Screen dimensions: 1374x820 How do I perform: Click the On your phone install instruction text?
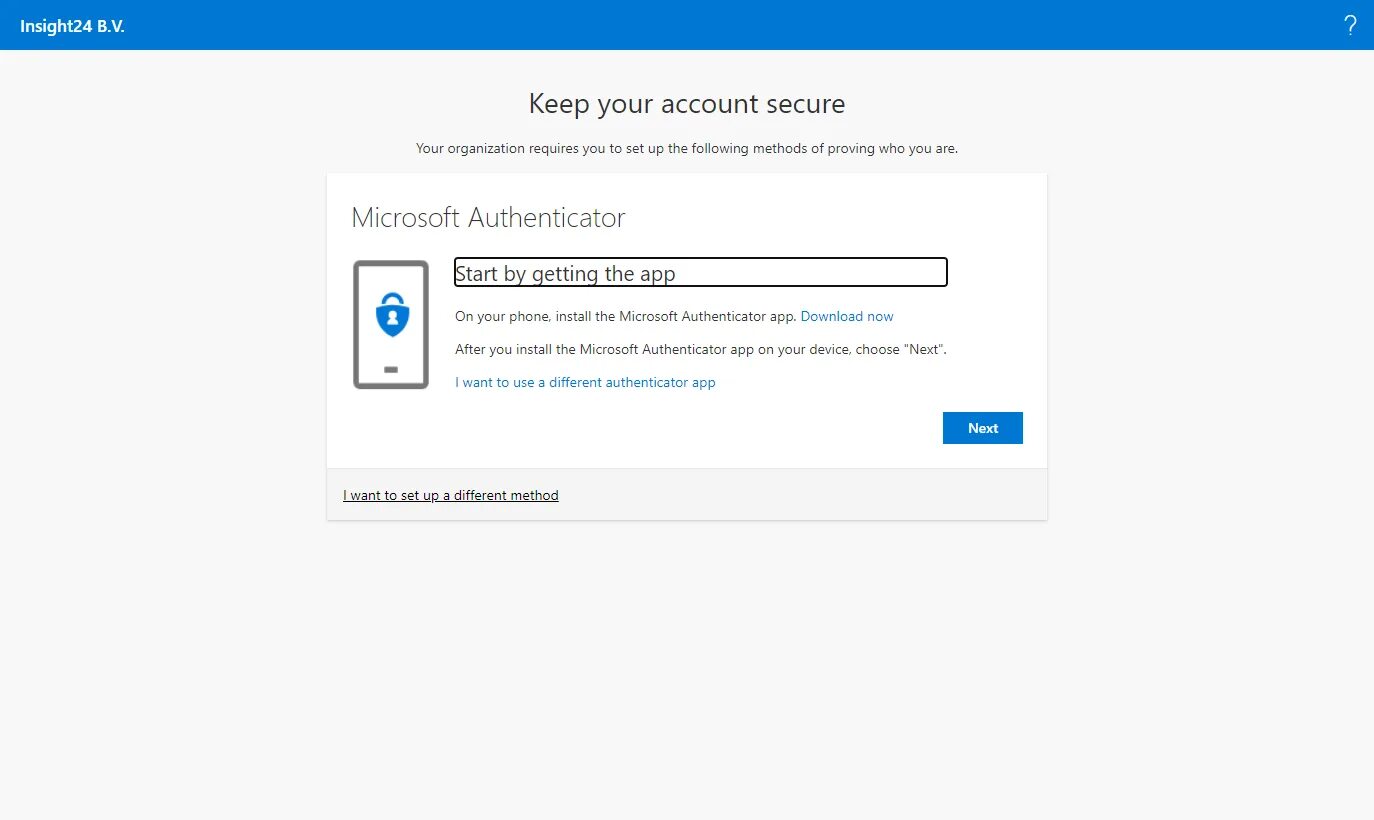(x=626, y=316)
